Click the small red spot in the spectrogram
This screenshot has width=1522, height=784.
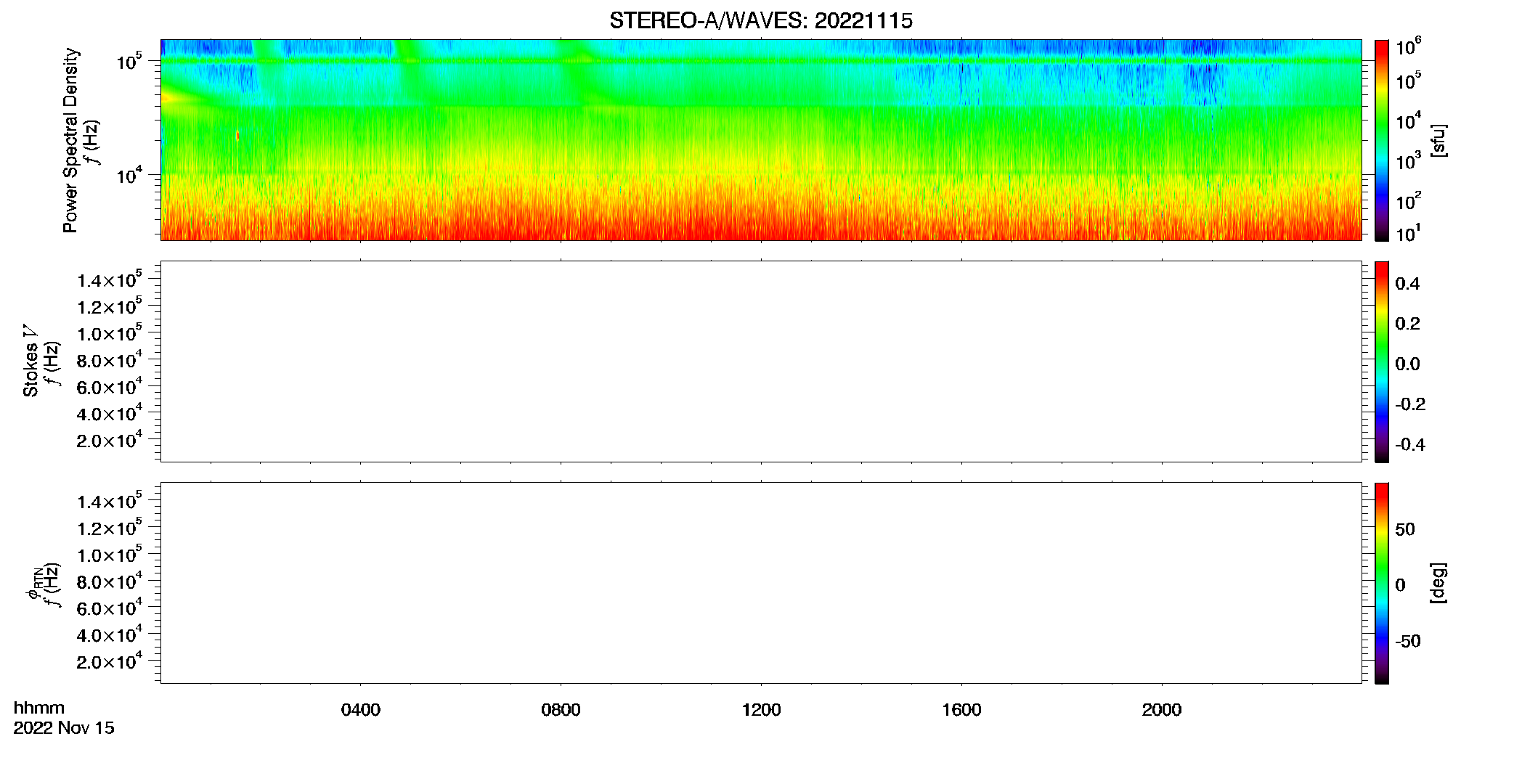click(237, 135)
